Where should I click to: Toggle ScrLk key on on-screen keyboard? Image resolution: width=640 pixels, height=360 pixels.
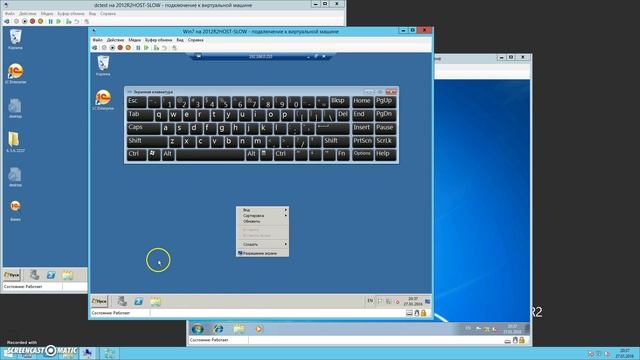tap(385, 142)
